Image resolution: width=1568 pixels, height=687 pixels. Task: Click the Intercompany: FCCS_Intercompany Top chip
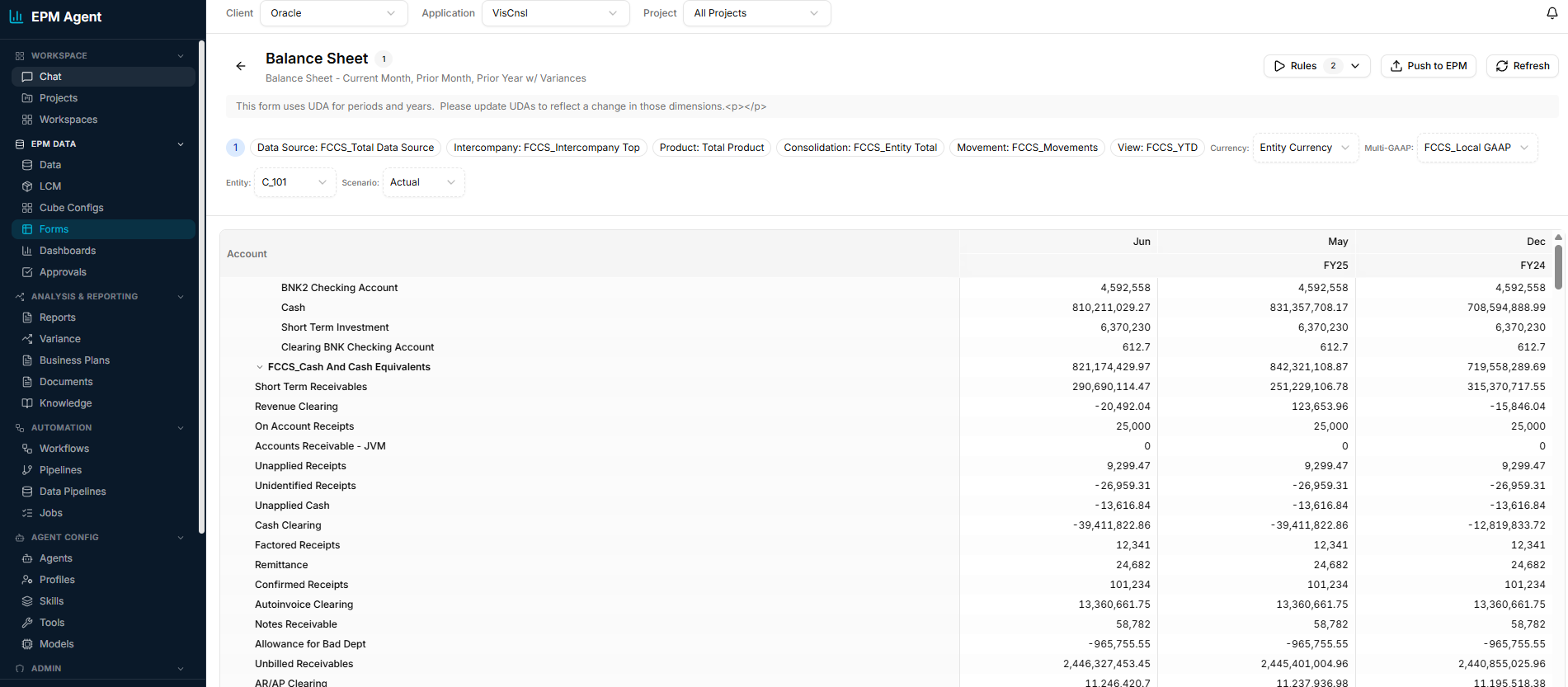547,148
